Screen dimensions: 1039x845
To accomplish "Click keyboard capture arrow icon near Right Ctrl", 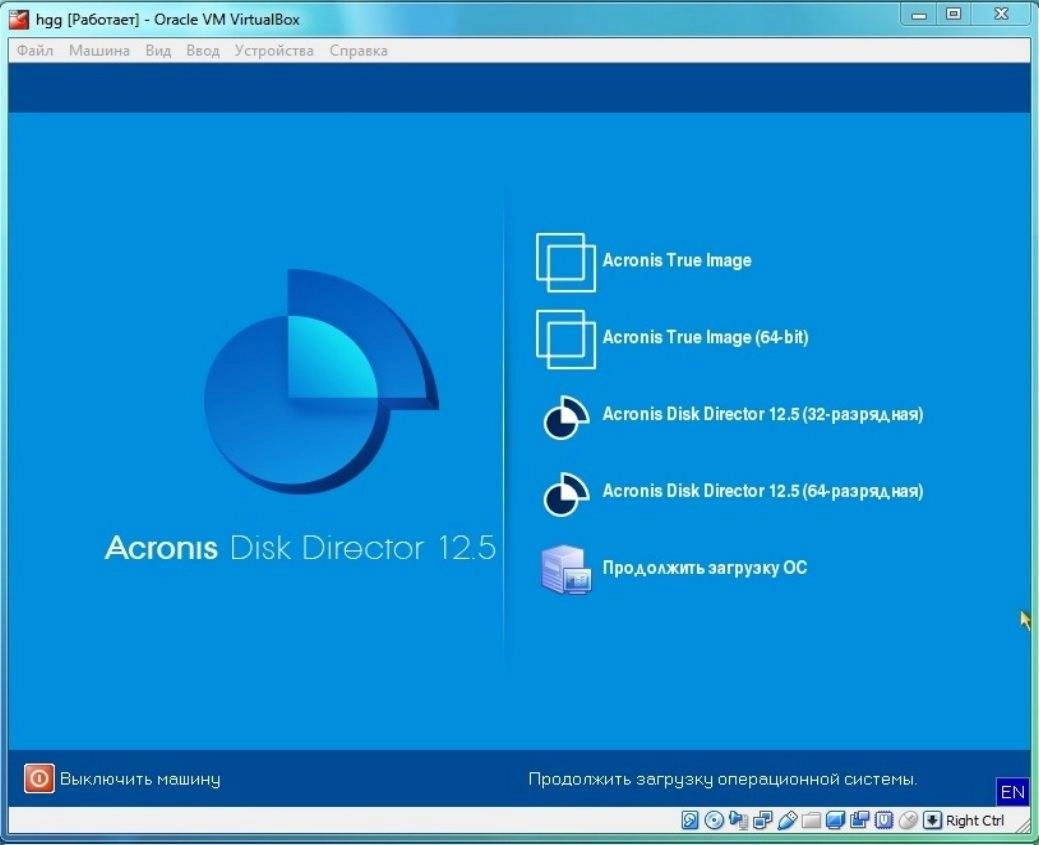I will [x=932, y=820].
